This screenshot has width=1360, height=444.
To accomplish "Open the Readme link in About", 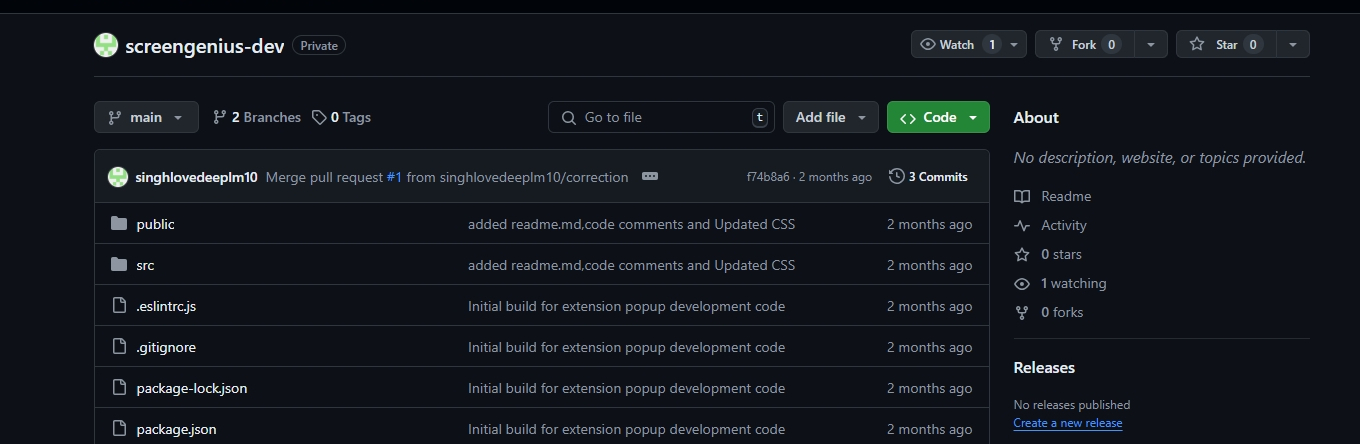I will (x=1053, y=196).
